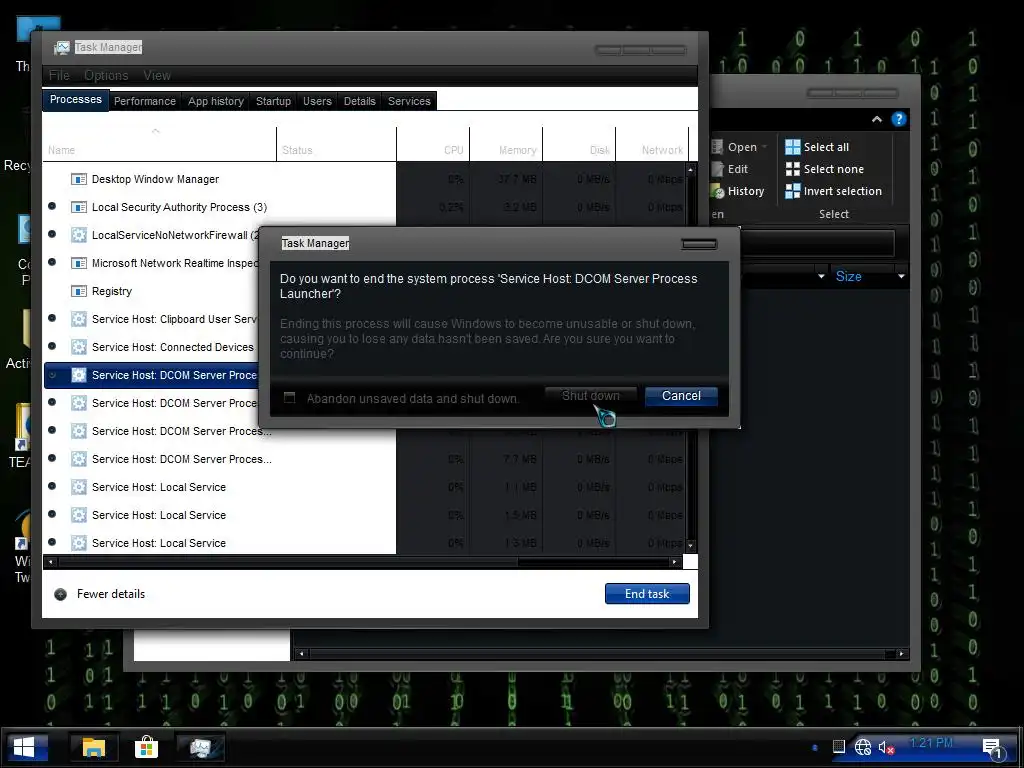Image resolution: width=1024 pixels, height=768 pixels.
Task: Sort processes by Memory column
Action: 506,144
